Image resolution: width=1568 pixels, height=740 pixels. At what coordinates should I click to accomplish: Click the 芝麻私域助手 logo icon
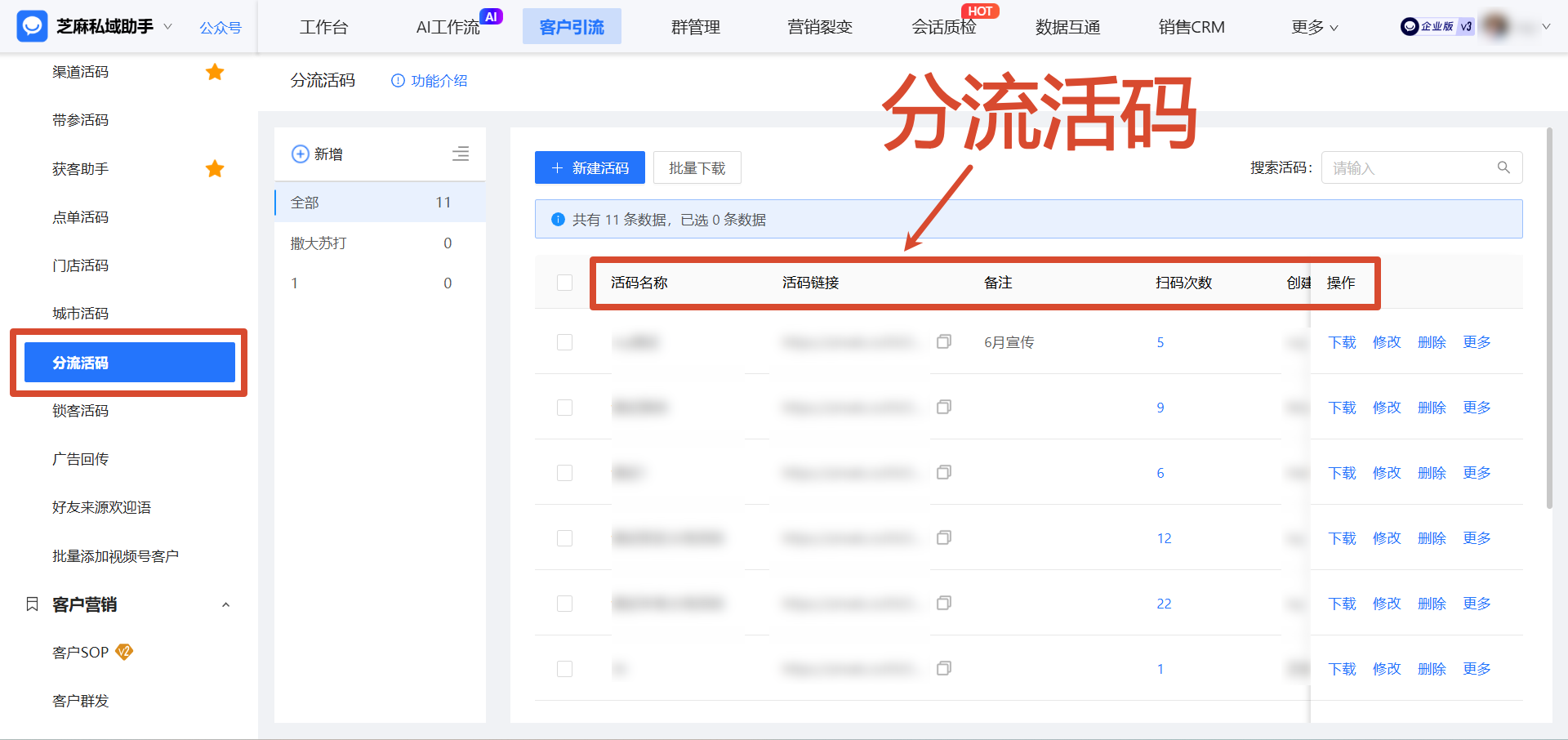coord(32,26)
